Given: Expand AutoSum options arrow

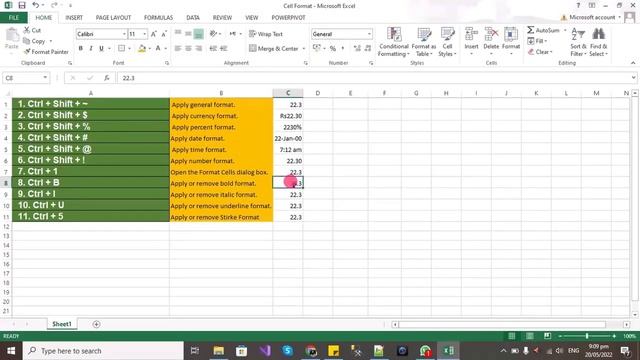Looking at the screenshot, I should 565,31.
